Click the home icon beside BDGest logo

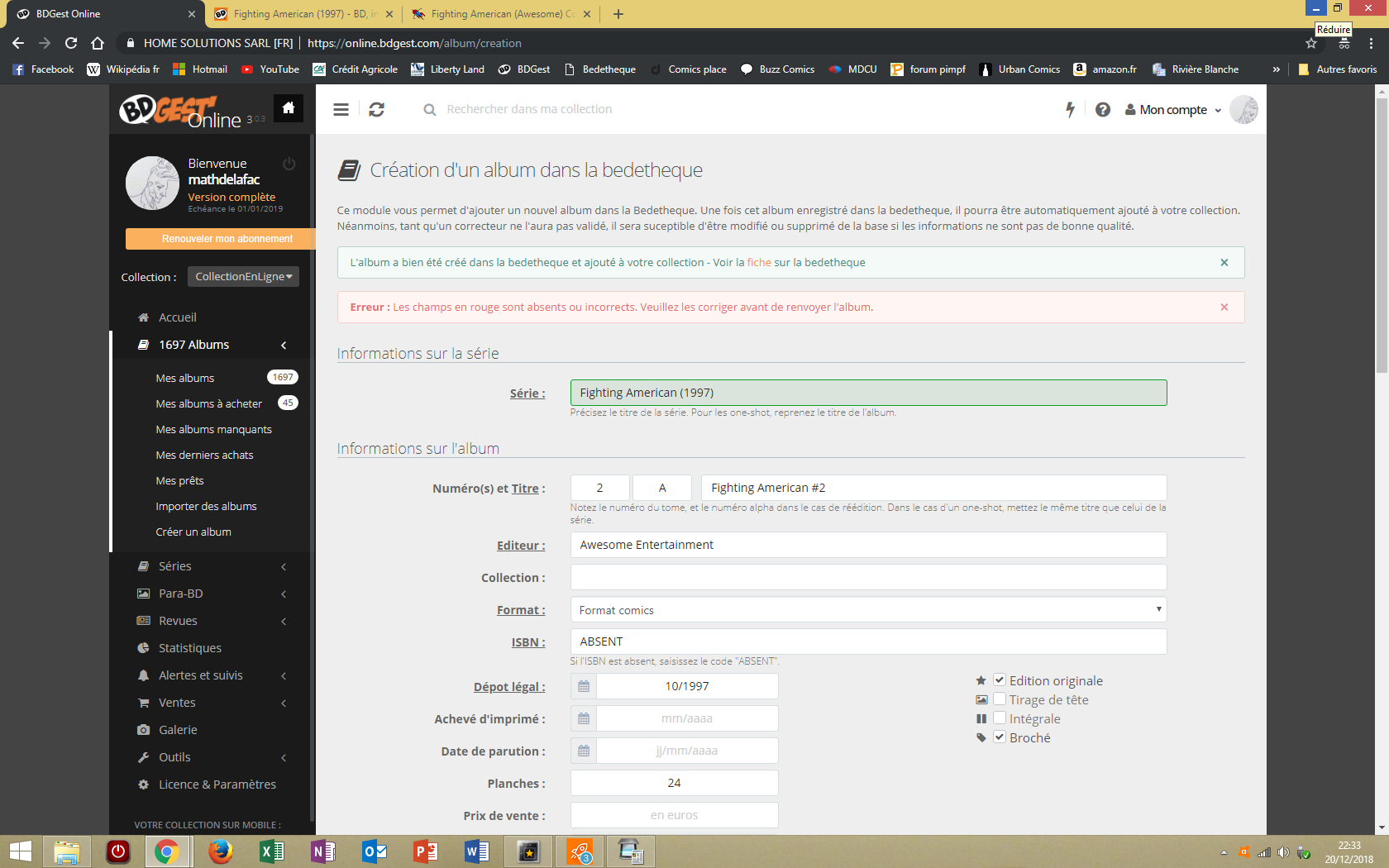tap(289, 108)
